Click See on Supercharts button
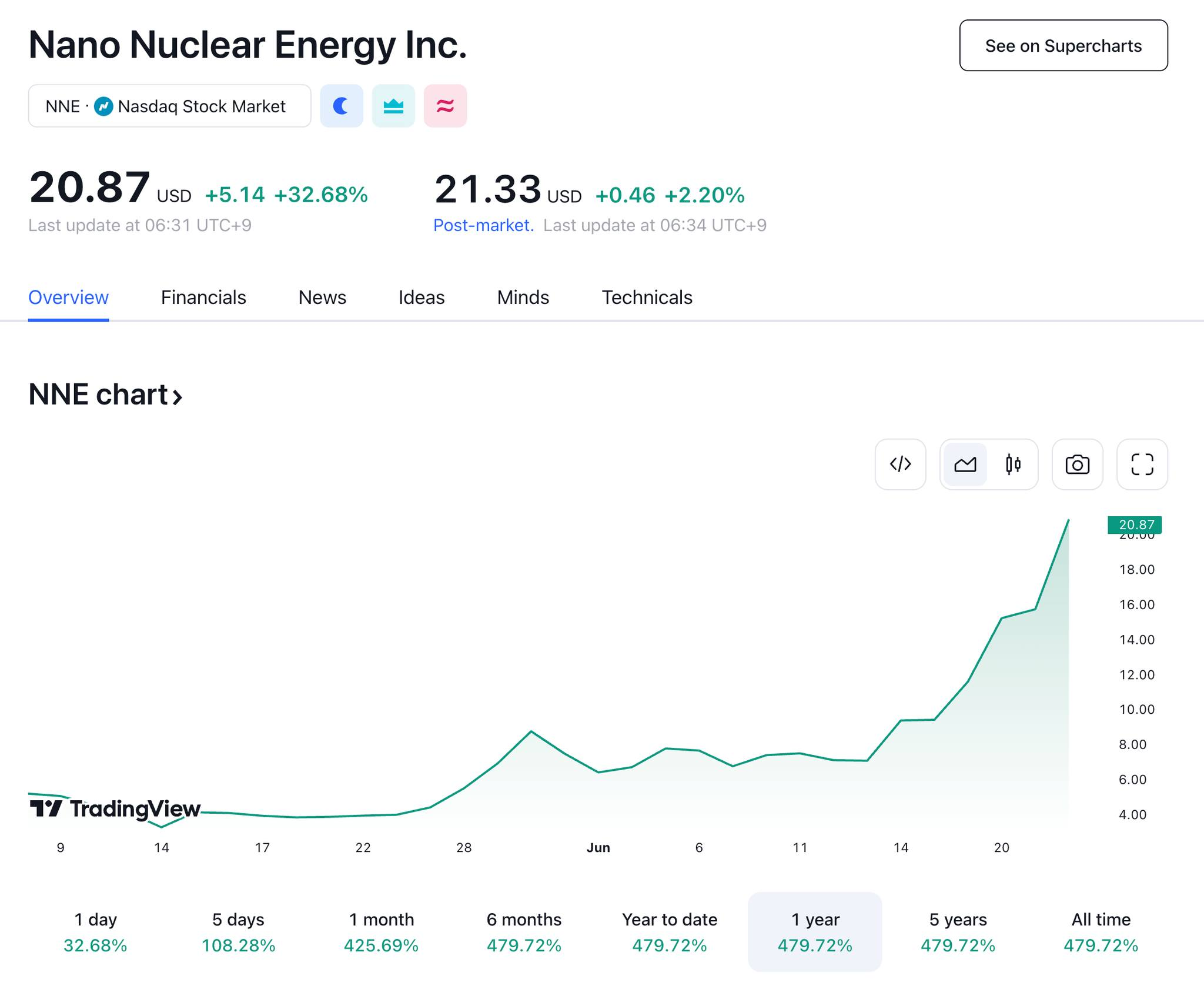Image resolution: width=1204 pixels, height=986 pixels. (1063, 46)
